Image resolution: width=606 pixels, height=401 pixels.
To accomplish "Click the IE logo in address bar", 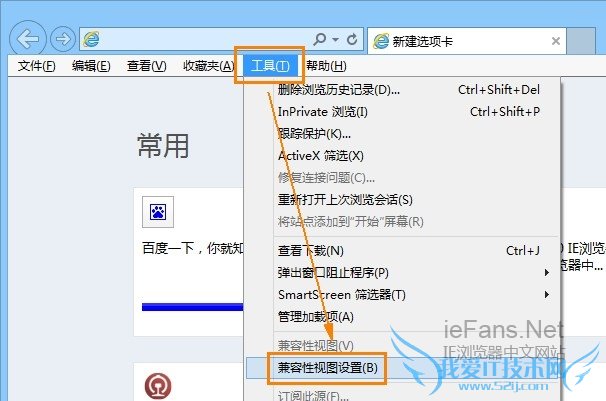I will click(x=91, y=39).
